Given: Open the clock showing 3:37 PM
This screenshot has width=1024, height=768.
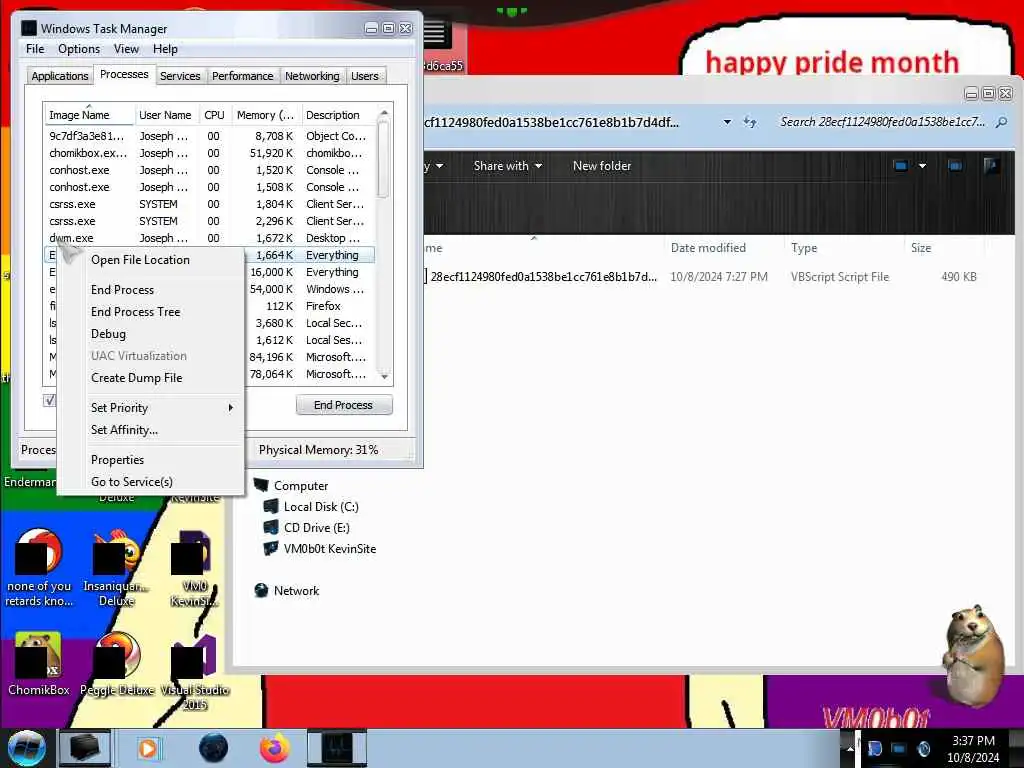Looking at the screenshot, I should point(973,748).
